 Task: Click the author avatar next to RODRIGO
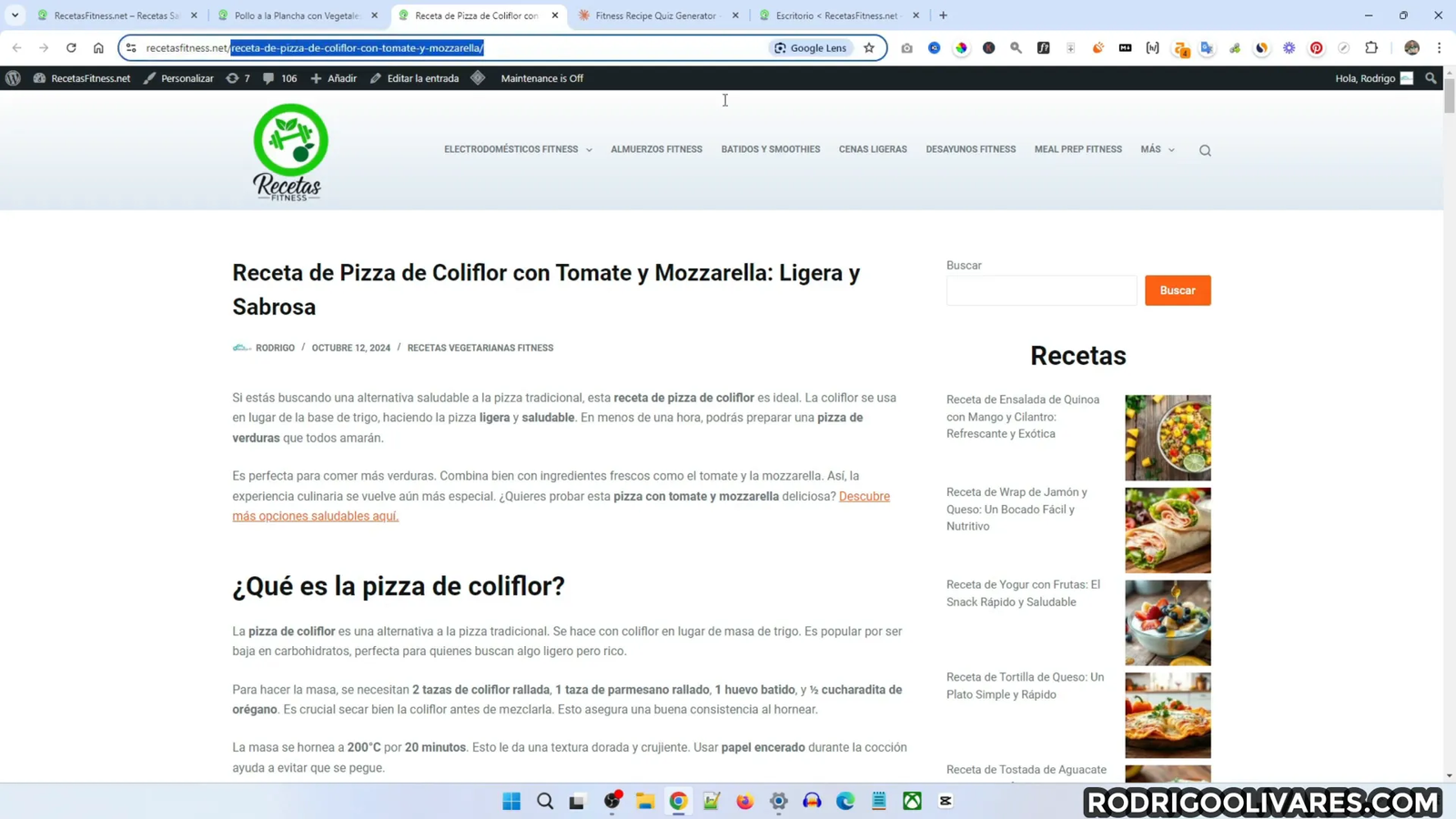point(240,347)
